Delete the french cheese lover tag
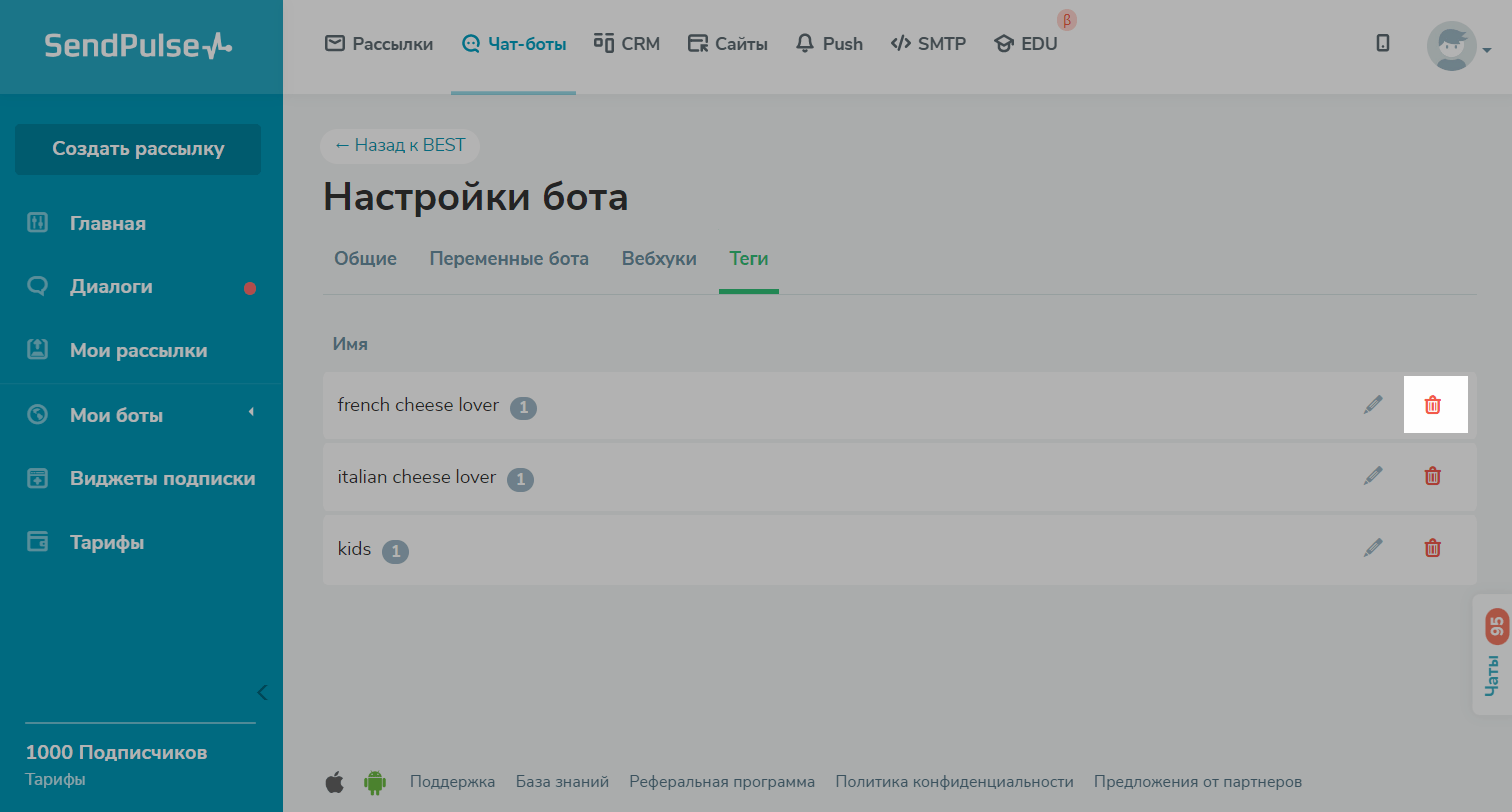 point(1433,405)
